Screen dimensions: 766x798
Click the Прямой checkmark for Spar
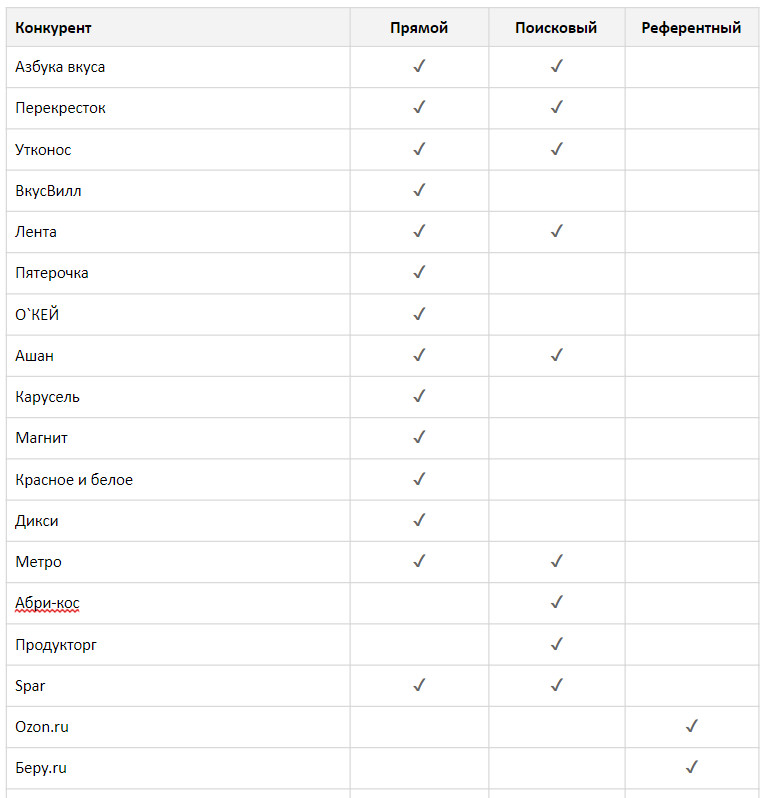pyautogui.click(x=419, y=685)
